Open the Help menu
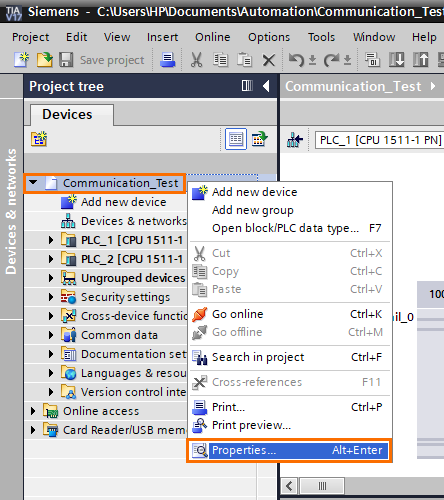The width and height of the screenshot is (444, 500). click(x=424, y=37)
